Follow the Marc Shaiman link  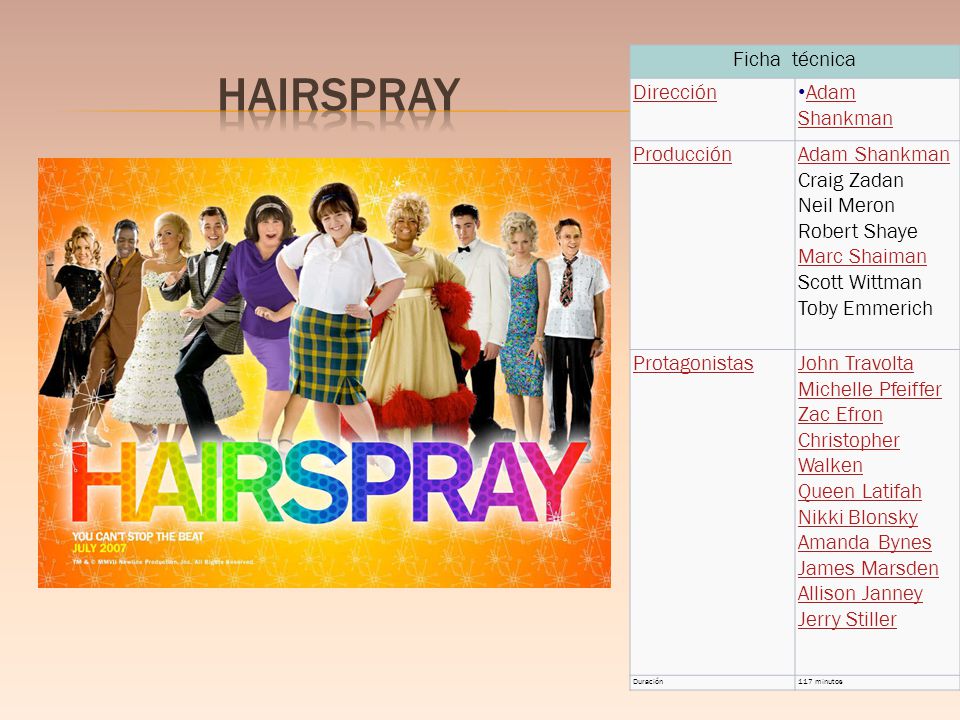click(862, 257)
